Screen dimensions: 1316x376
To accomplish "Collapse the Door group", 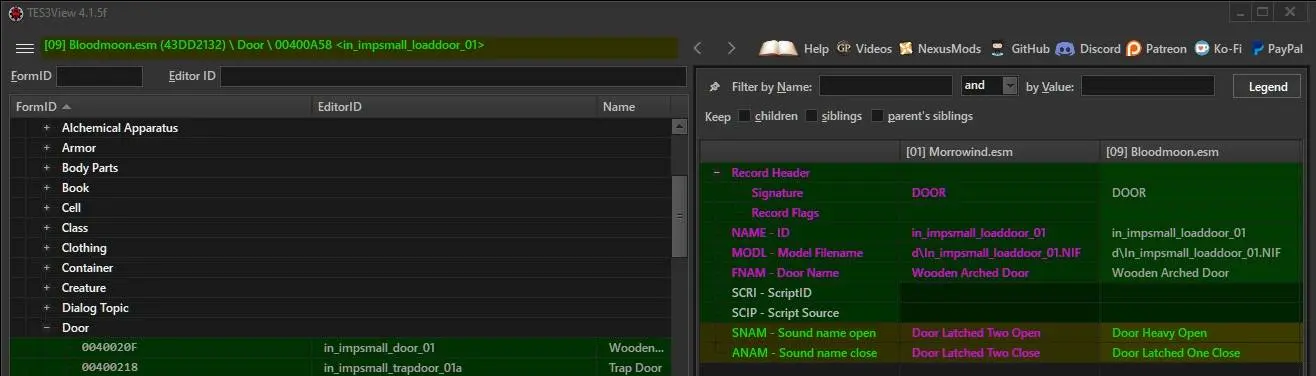I will click(46, 328).
